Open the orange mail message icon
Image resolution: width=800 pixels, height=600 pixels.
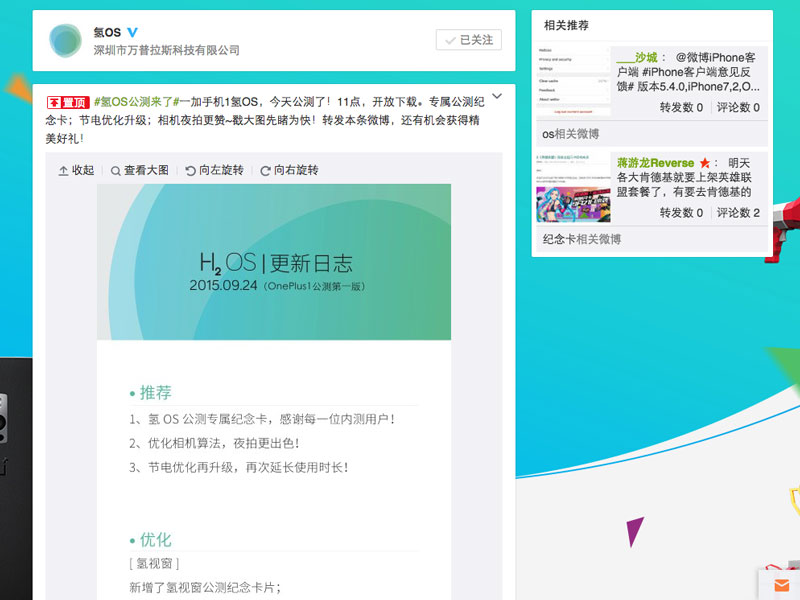pos(782,585)
